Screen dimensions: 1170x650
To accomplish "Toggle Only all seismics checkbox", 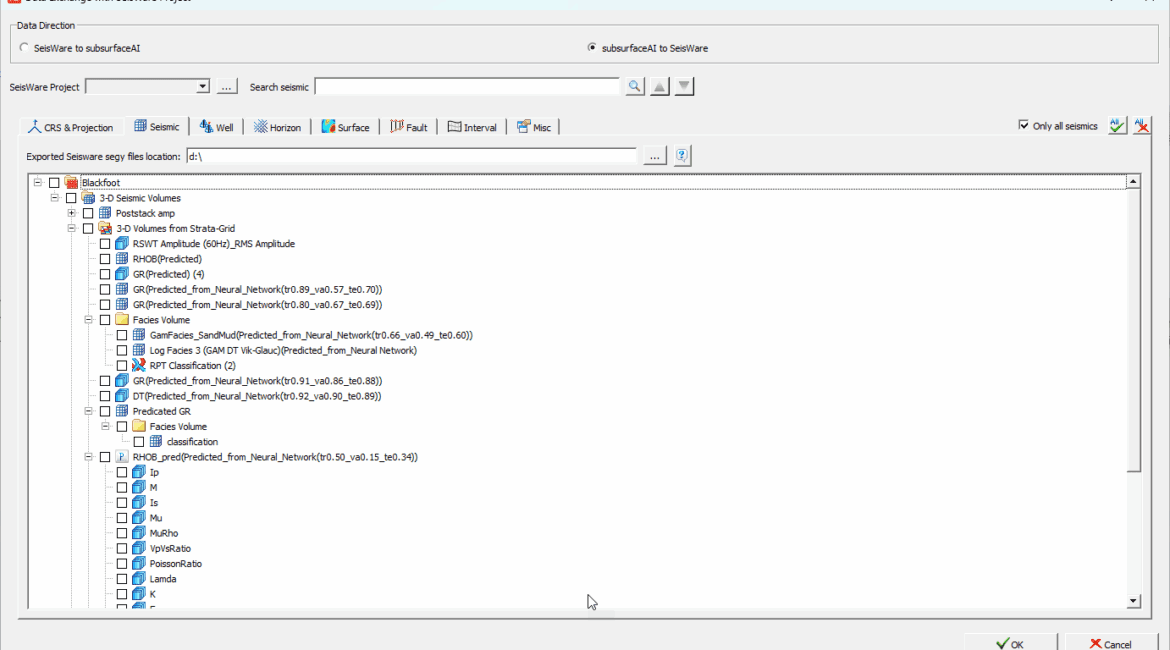I will (x=1024, y=125).
